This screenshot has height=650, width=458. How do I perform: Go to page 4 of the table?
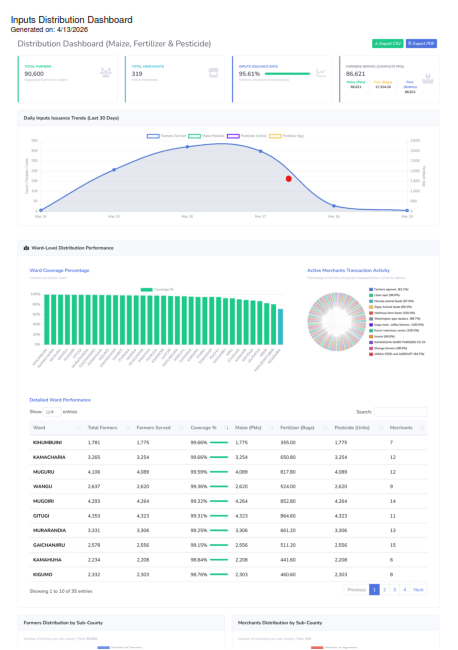click(405, 589)
